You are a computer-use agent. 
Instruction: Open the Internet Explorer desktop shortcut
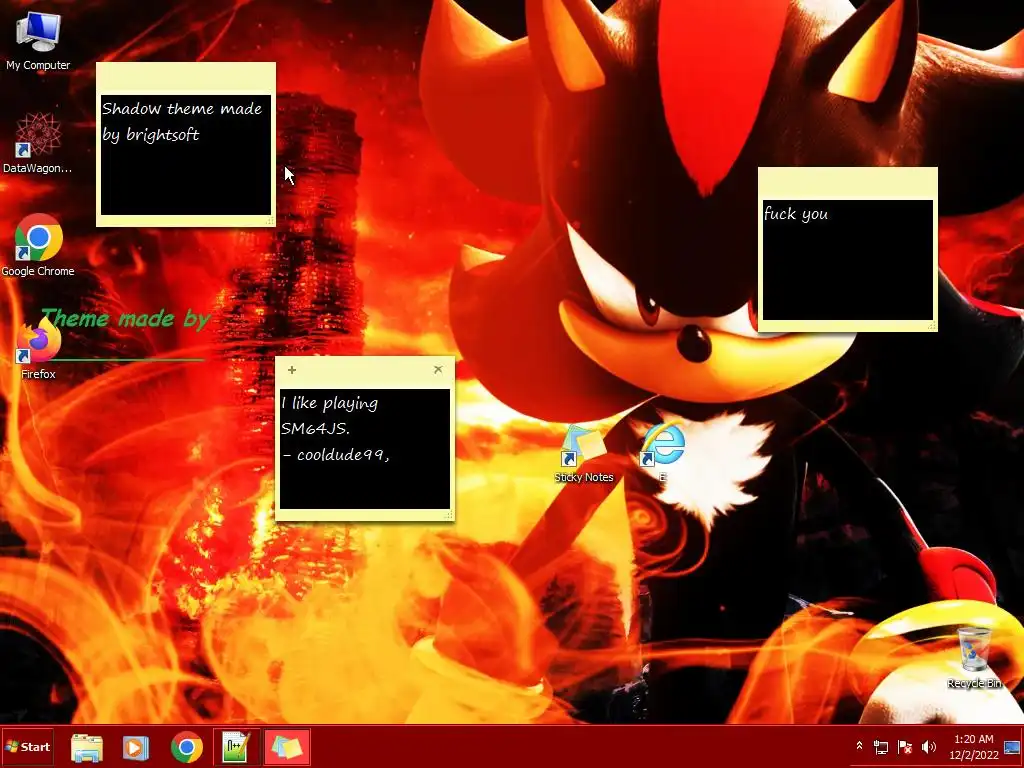click(663, 452)
